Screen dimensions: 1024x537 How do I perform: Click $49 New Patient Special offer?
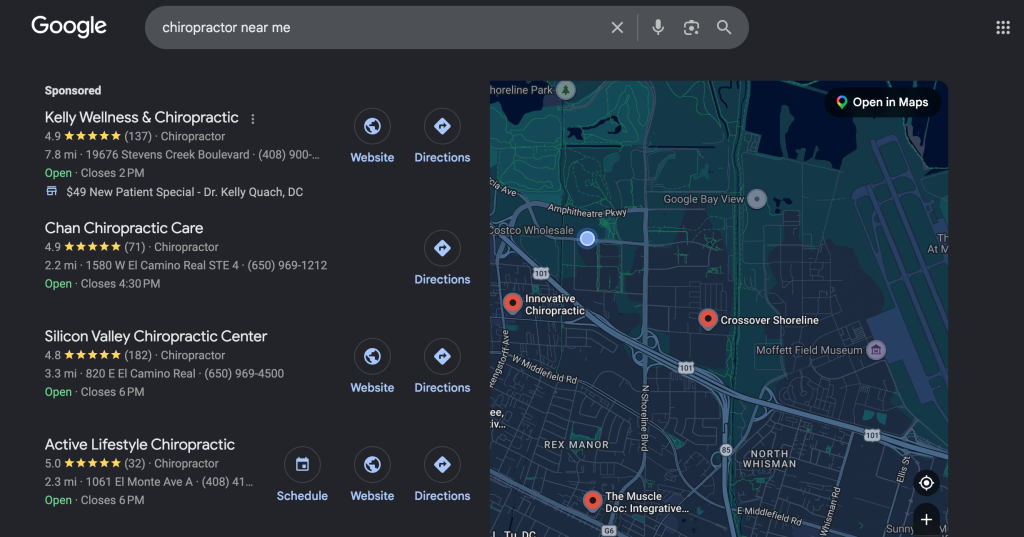pyautogui.click(x=184, y=192)
